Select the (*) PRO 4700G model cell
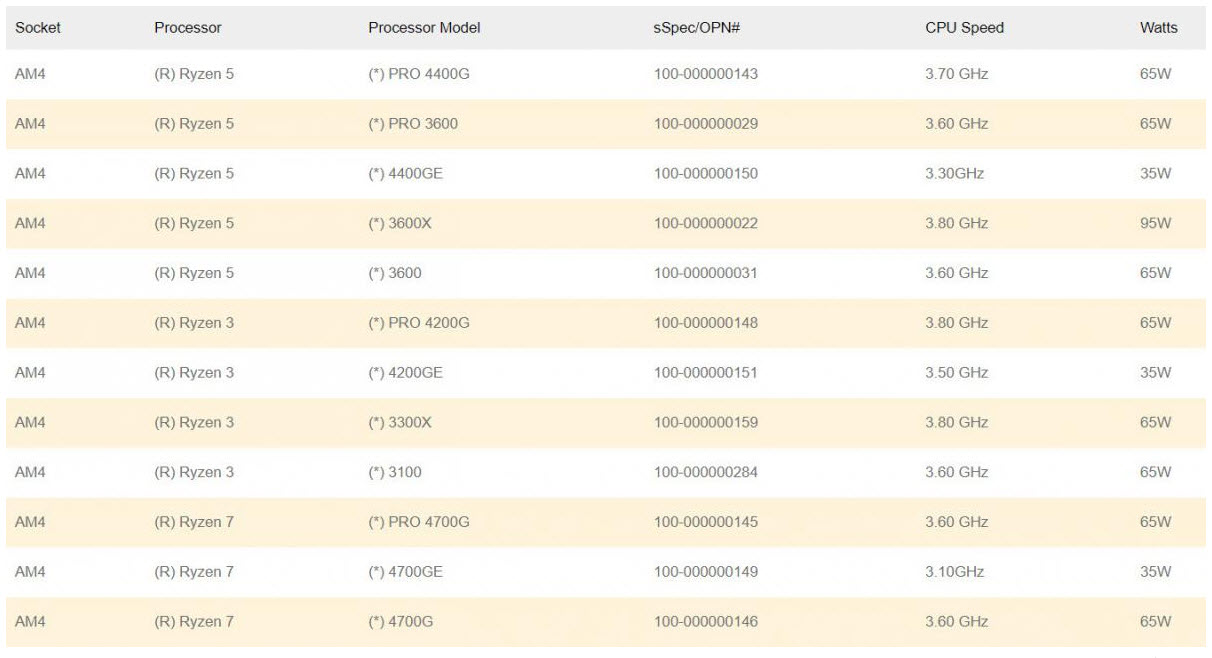The height and width of the screenshot is (658, 1212). pos(419,522)
